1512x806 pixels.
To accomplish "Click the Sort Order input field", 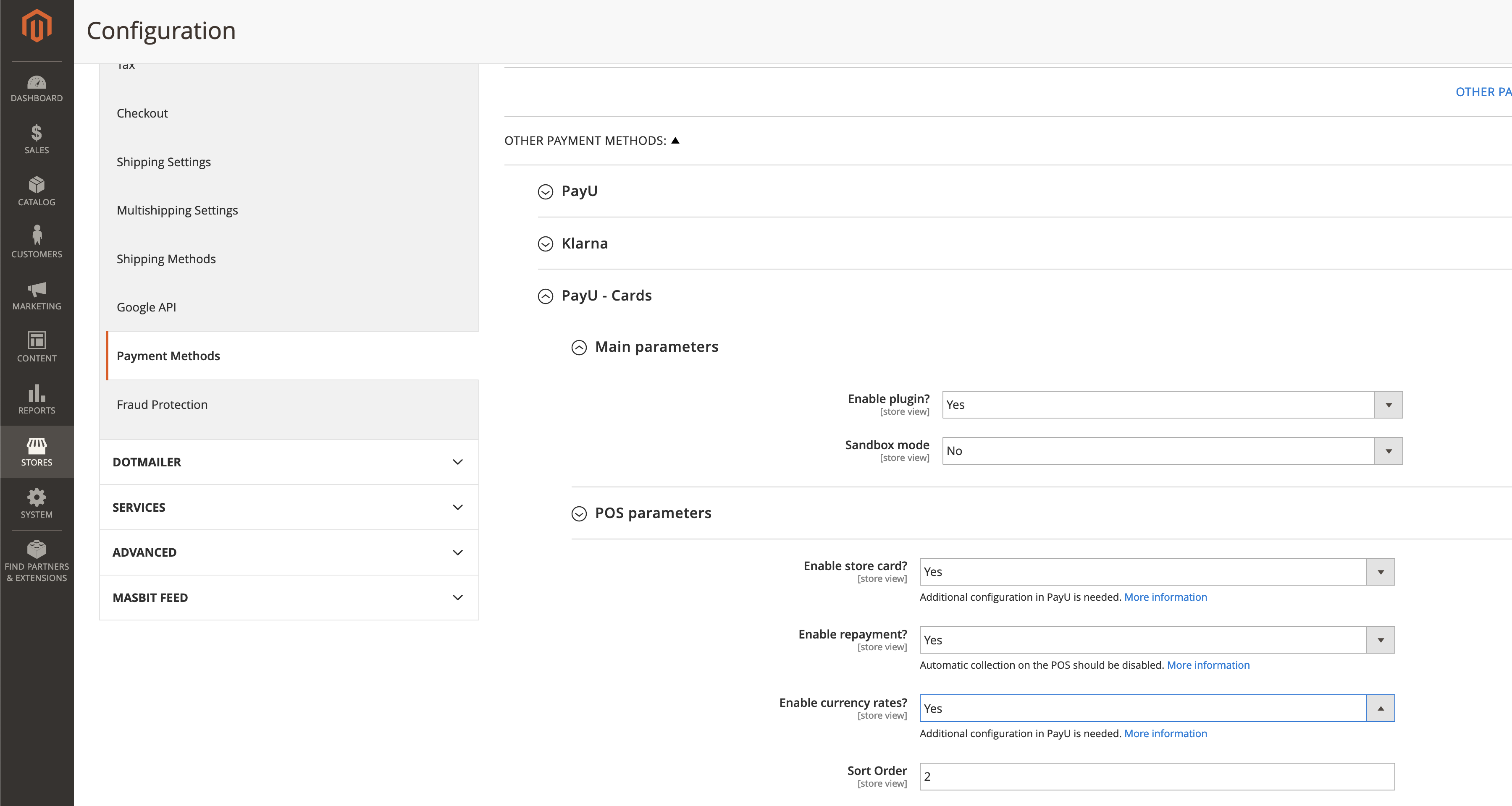I will click(1156, 777).
